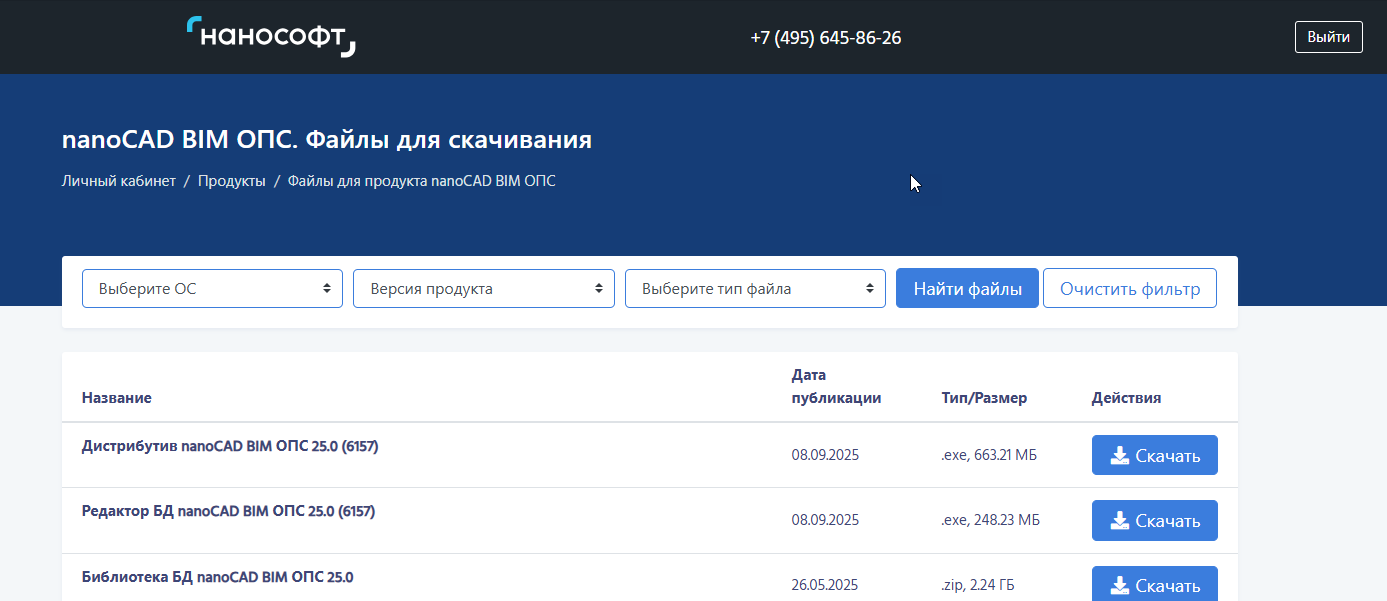Viewport: 1387px width, 601px height.
Task: Open the Выберите тип файла dropdown
Action: point(755,289)
